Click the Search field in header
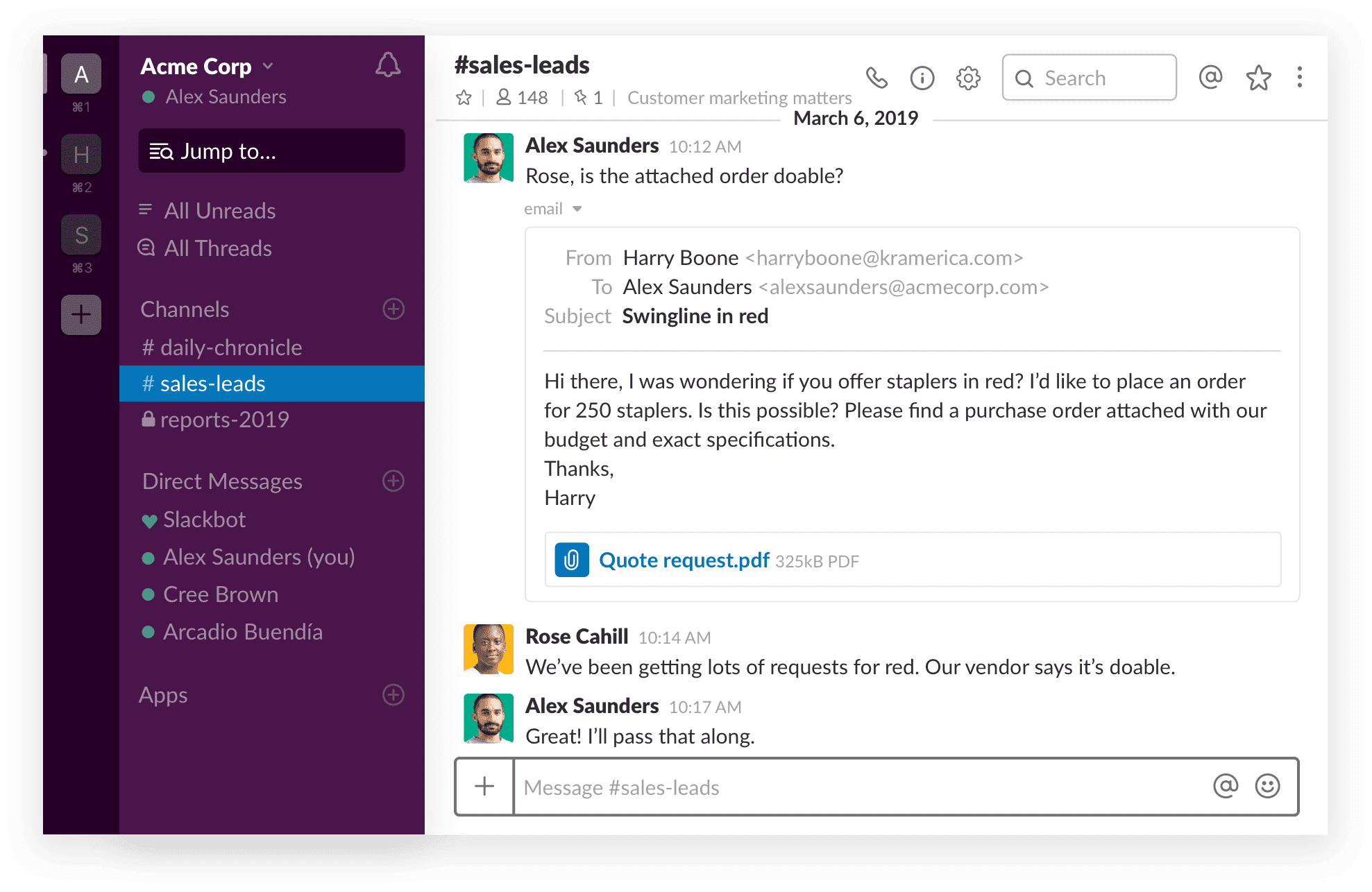Image resolution: width=1372 pixels, height=892 pixels. pyautogui.click(x=1089, y=78)
